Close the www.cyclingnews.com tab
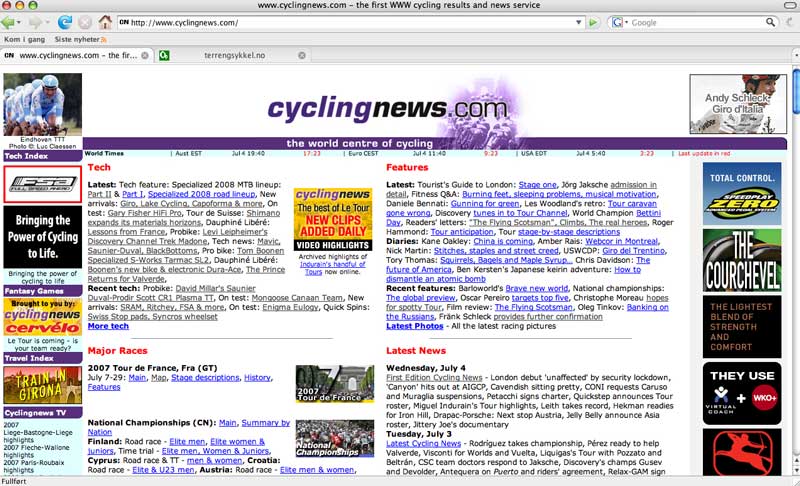 (x=145, y=56)
